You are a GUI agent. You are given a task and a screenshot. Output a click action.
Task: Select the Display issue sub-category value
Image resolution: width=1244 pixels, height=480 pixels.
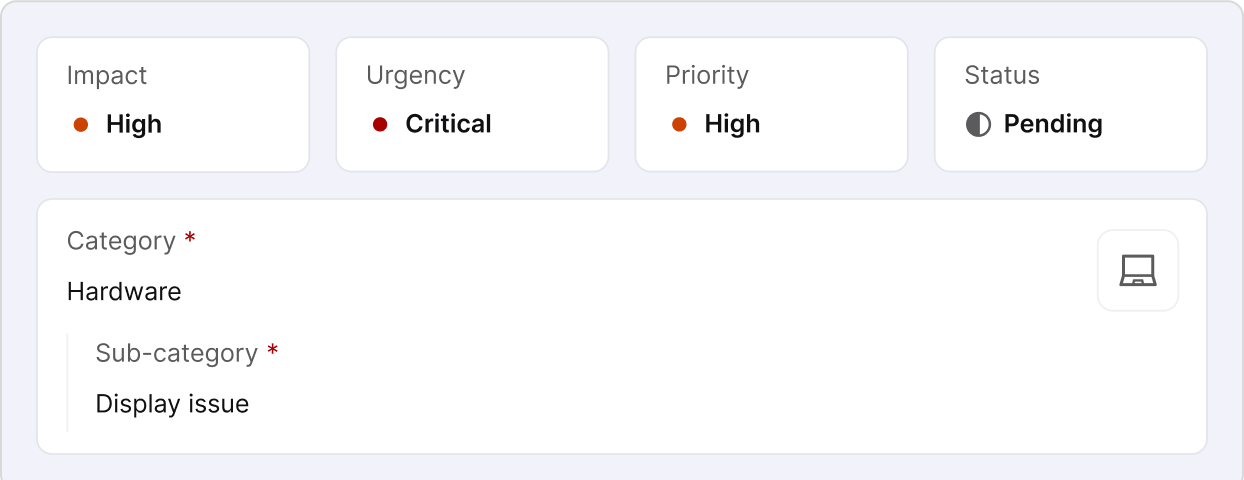[172, 404]
